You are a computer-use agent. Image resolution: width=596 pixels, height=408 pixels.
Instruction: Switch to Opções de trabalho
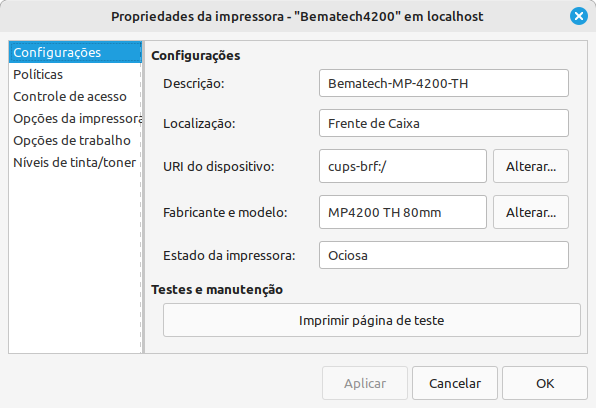(x=75, y=140)
